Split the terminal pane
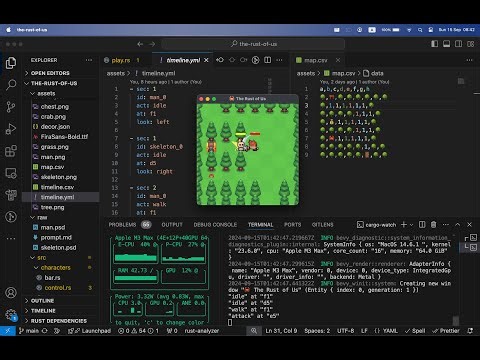The image size is (480, 360). pos(422,225)
